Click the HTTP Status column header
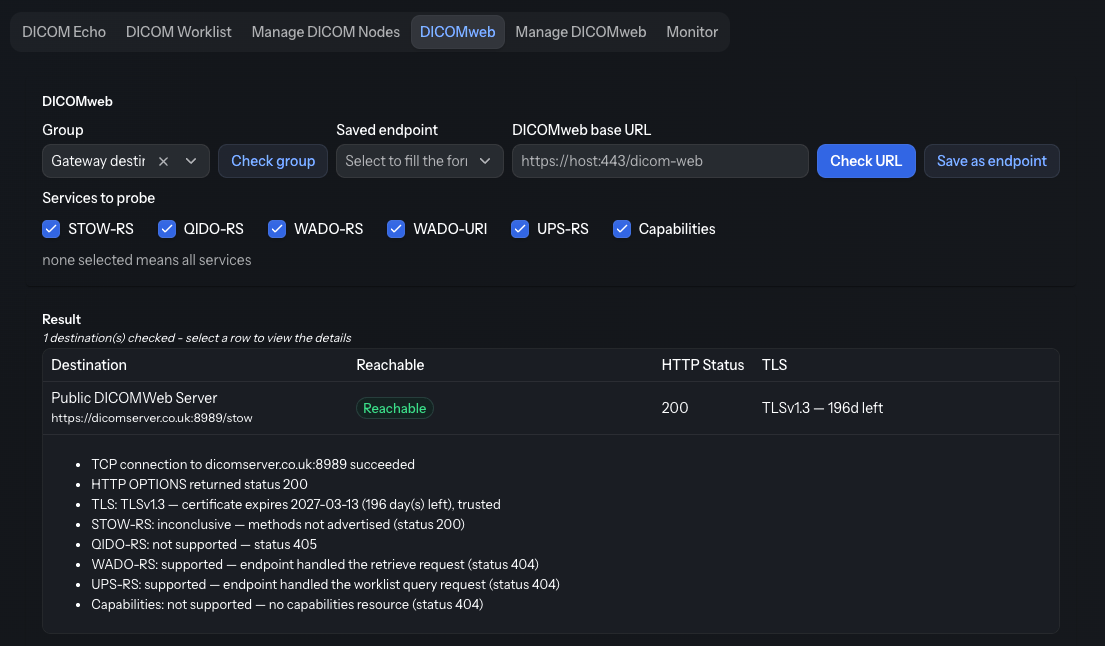This screenshot has width=1105, height=646. pyautogui.click(x=703, y=365)
